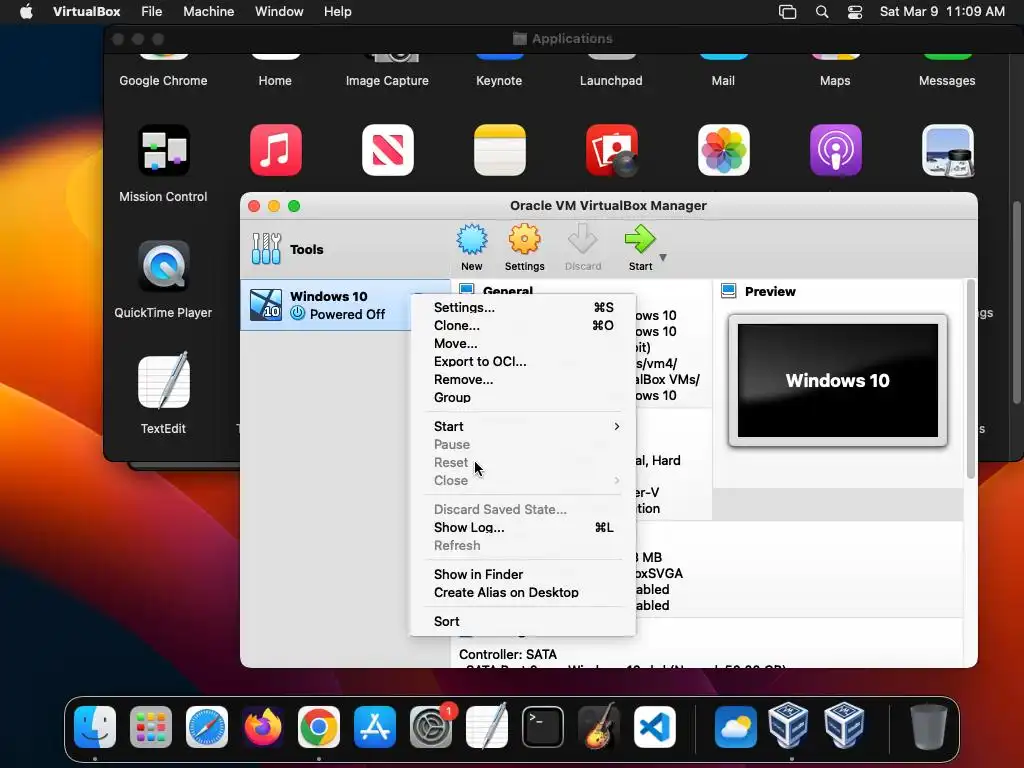Select the Tools entry in the sidebar

coord(345,249)
